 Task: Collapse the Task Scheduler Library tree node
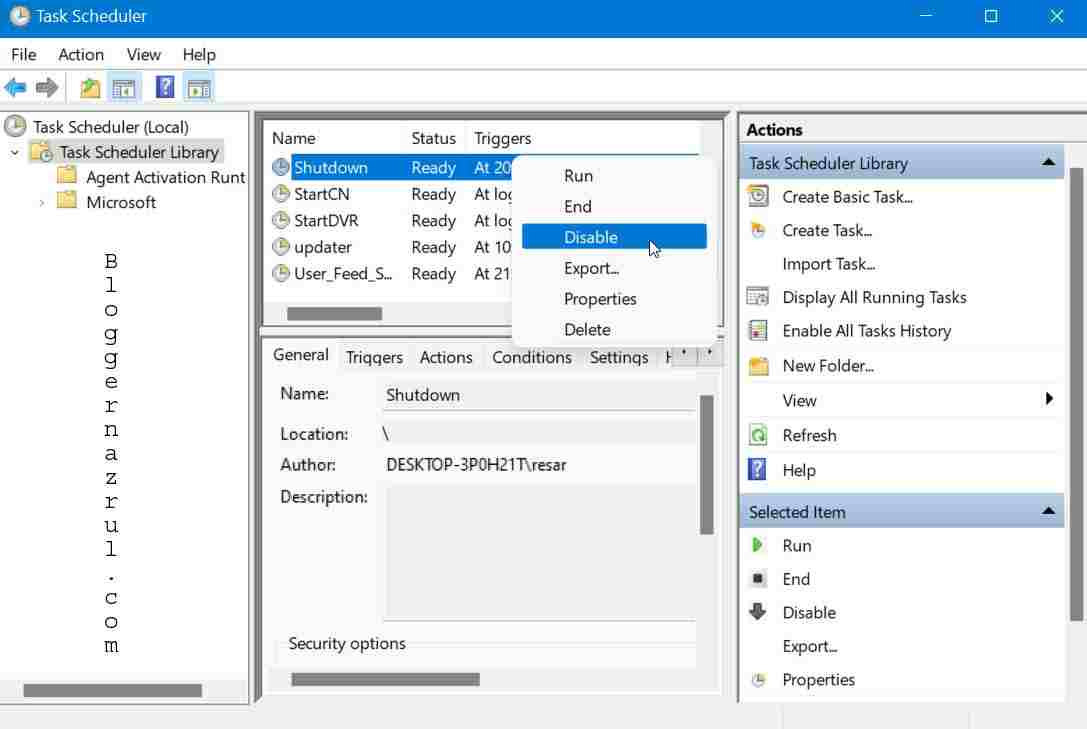pyautogui.click(x=15, y=152)
